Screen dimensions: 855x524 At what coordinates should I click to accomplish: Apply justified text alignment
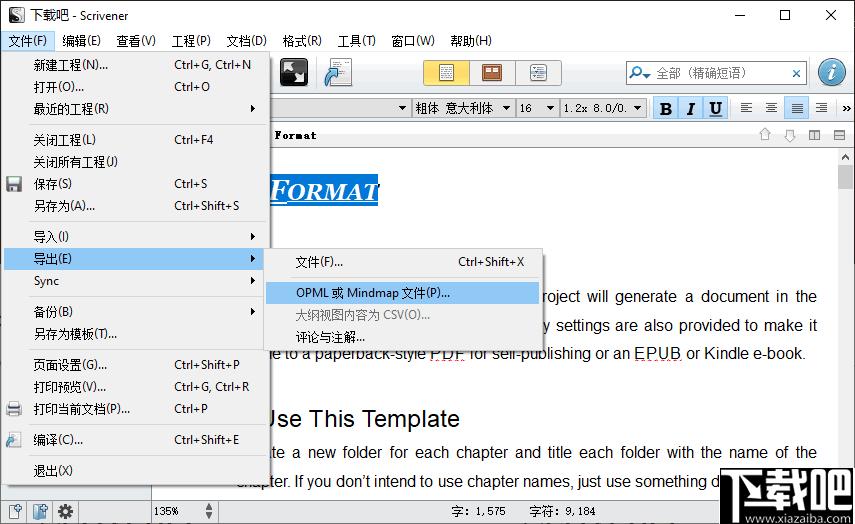click(x=797, y=108)
